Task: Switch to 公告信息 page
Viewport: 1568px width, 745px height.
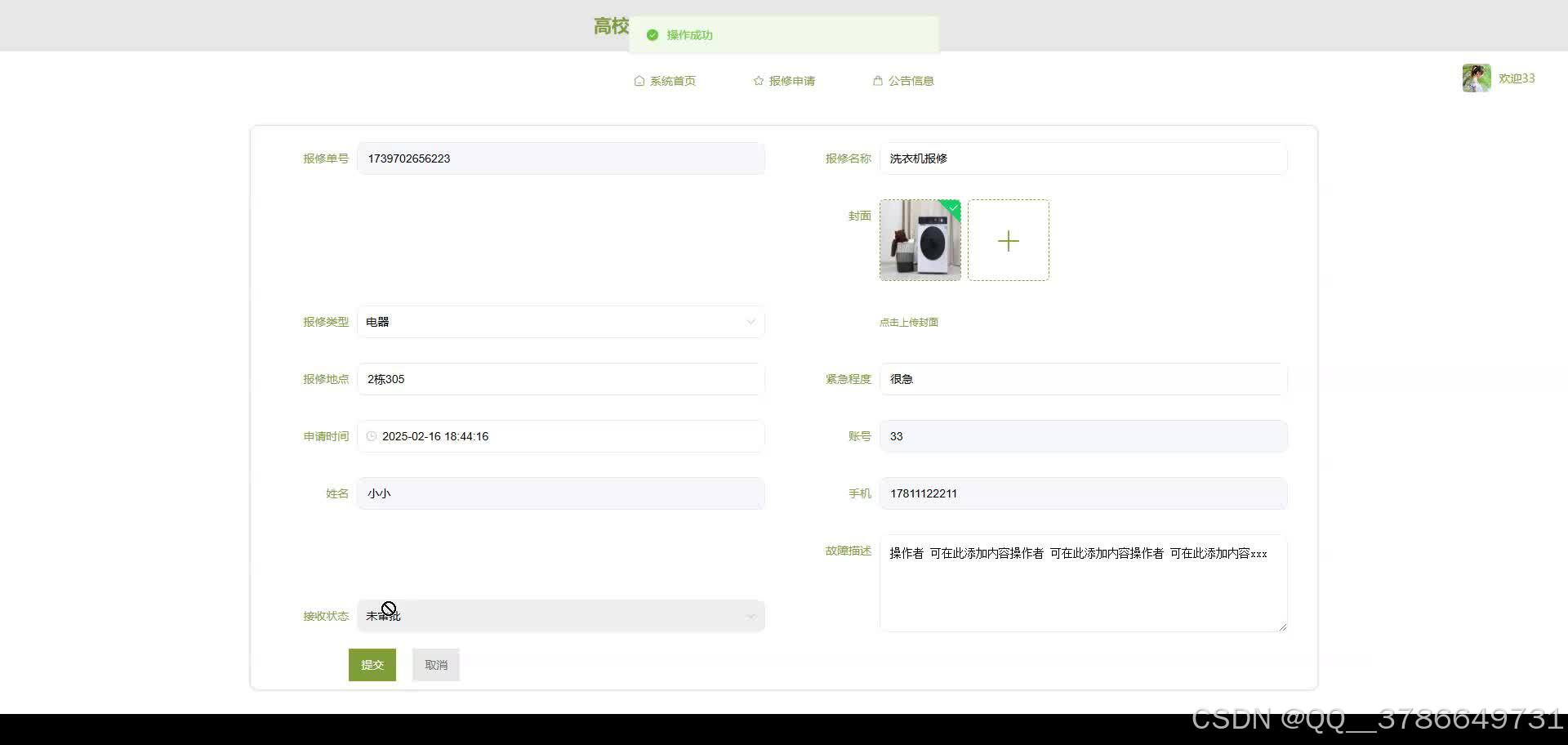Action: pyautogui.click(x=911, y=80)
